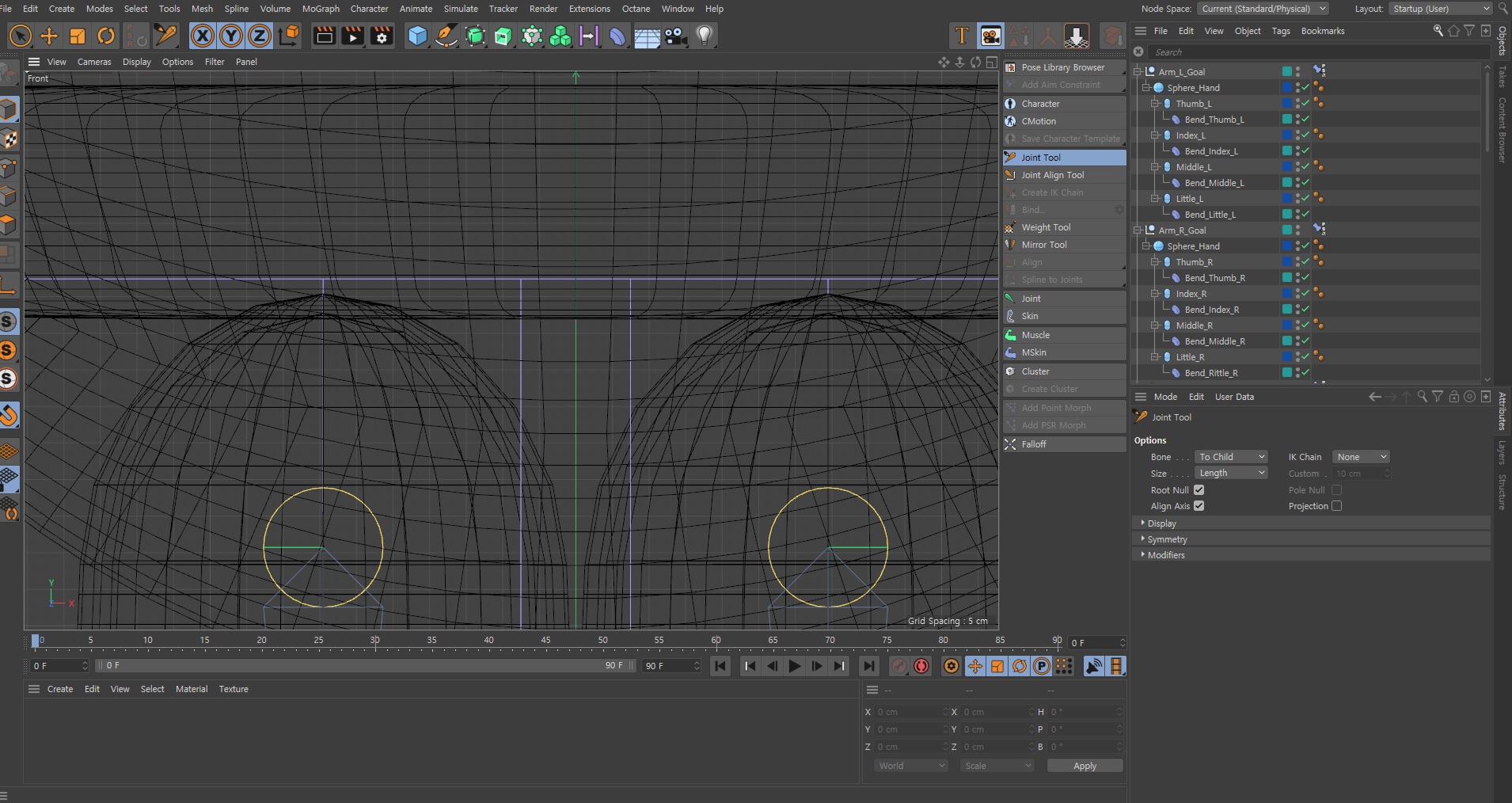Open the IK Chain dropdown
The image size is (1512, 803).
point(1360,457)
